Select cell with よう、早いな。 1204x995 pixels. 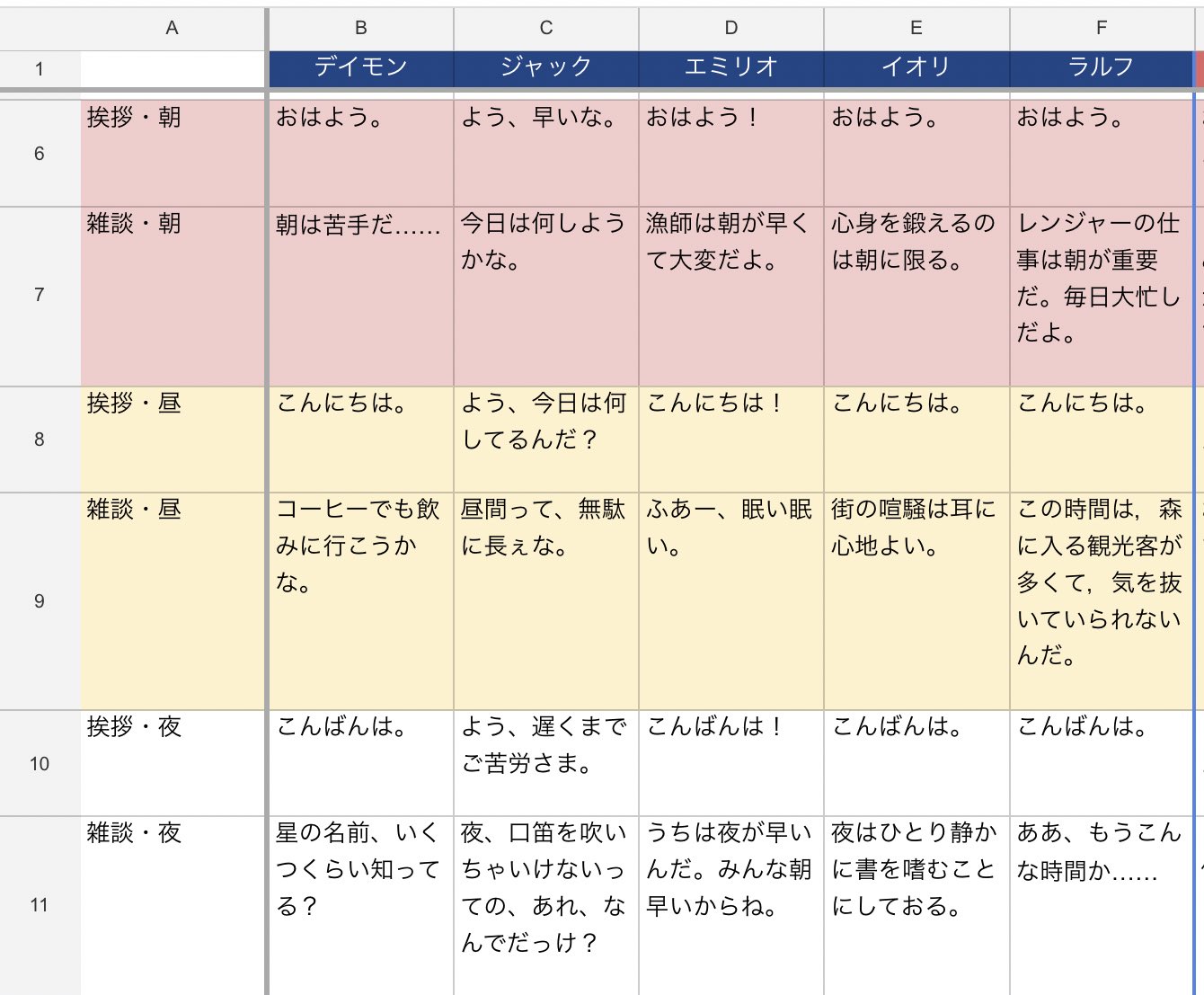(x=546, y=154)
